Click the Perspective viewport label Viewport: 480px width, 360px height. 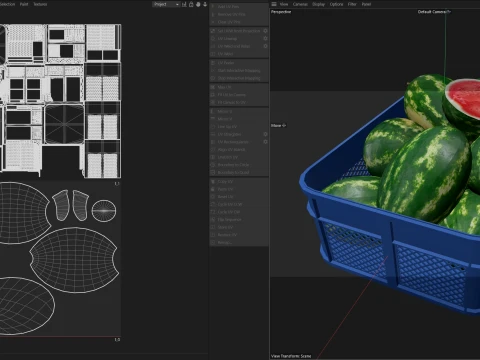281,12
